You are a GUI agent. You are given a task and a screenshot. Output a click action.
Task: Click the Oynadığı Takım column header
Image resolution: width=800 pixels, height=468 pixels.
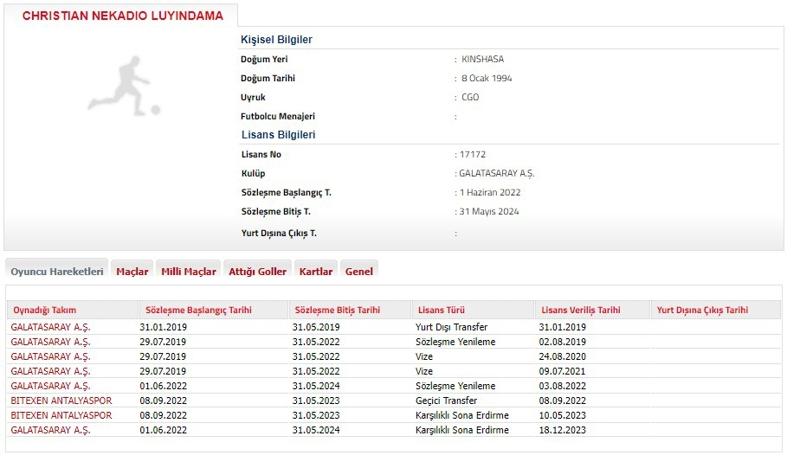(44, 310)
